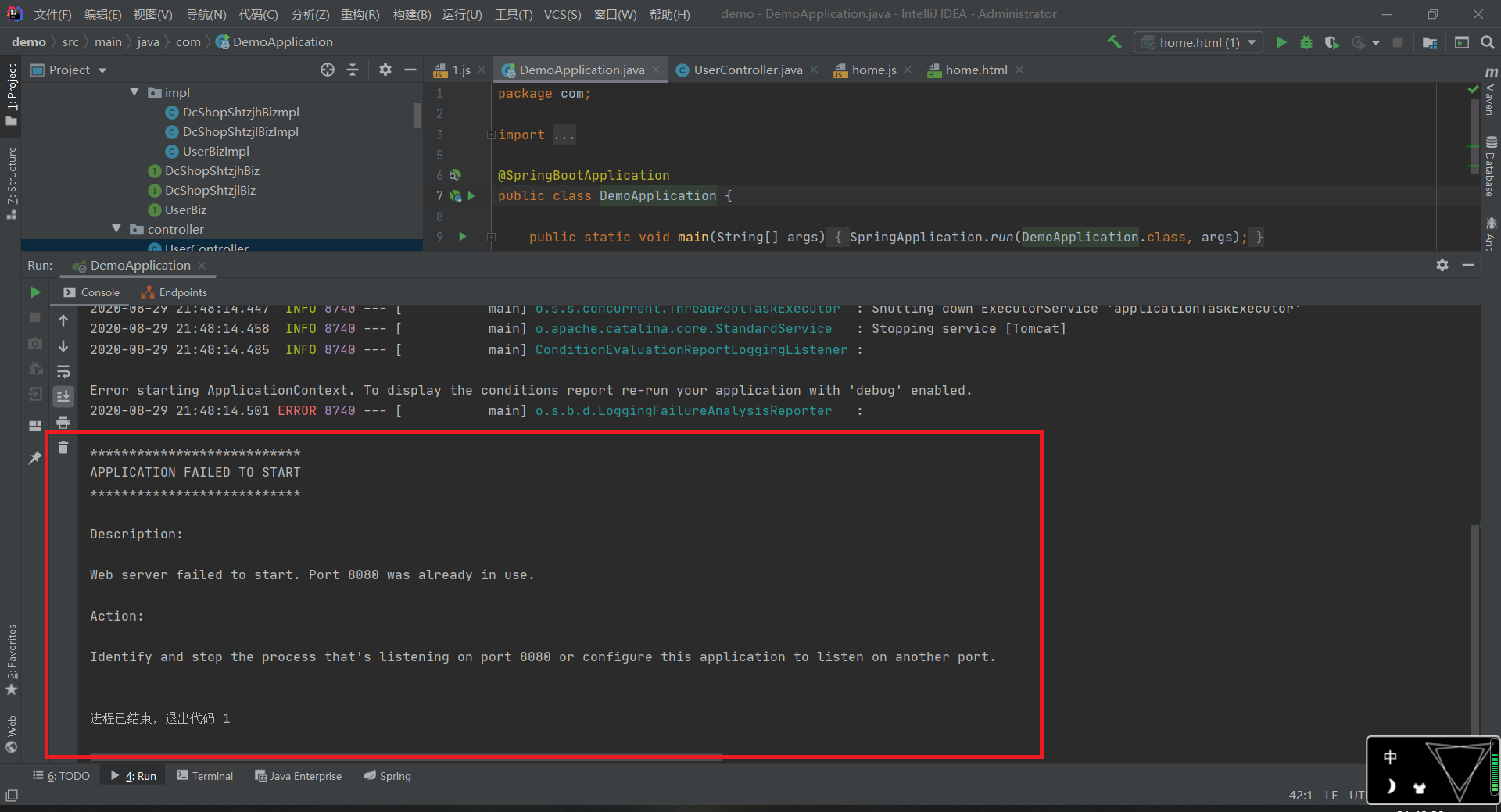Run with coverage shield icon
The height and width of the screenshot is (812, 1501).
(1331, 42)
